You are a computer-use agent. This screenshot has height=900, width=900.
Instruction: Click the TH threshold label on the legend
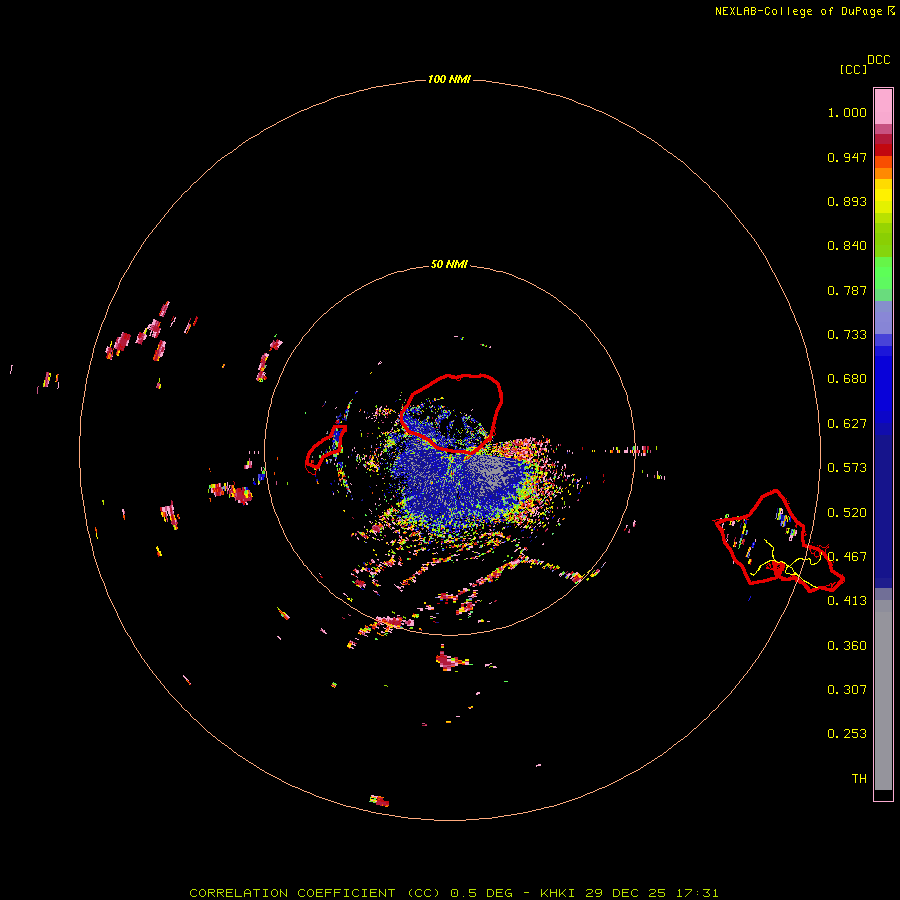point(859,779)
